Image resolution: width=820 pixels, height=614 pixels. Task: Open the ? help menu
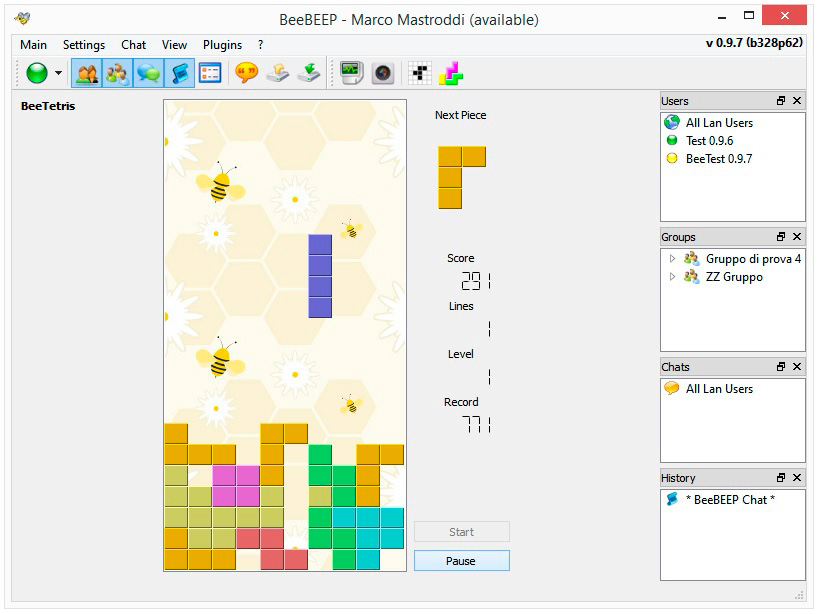point(260,45)
